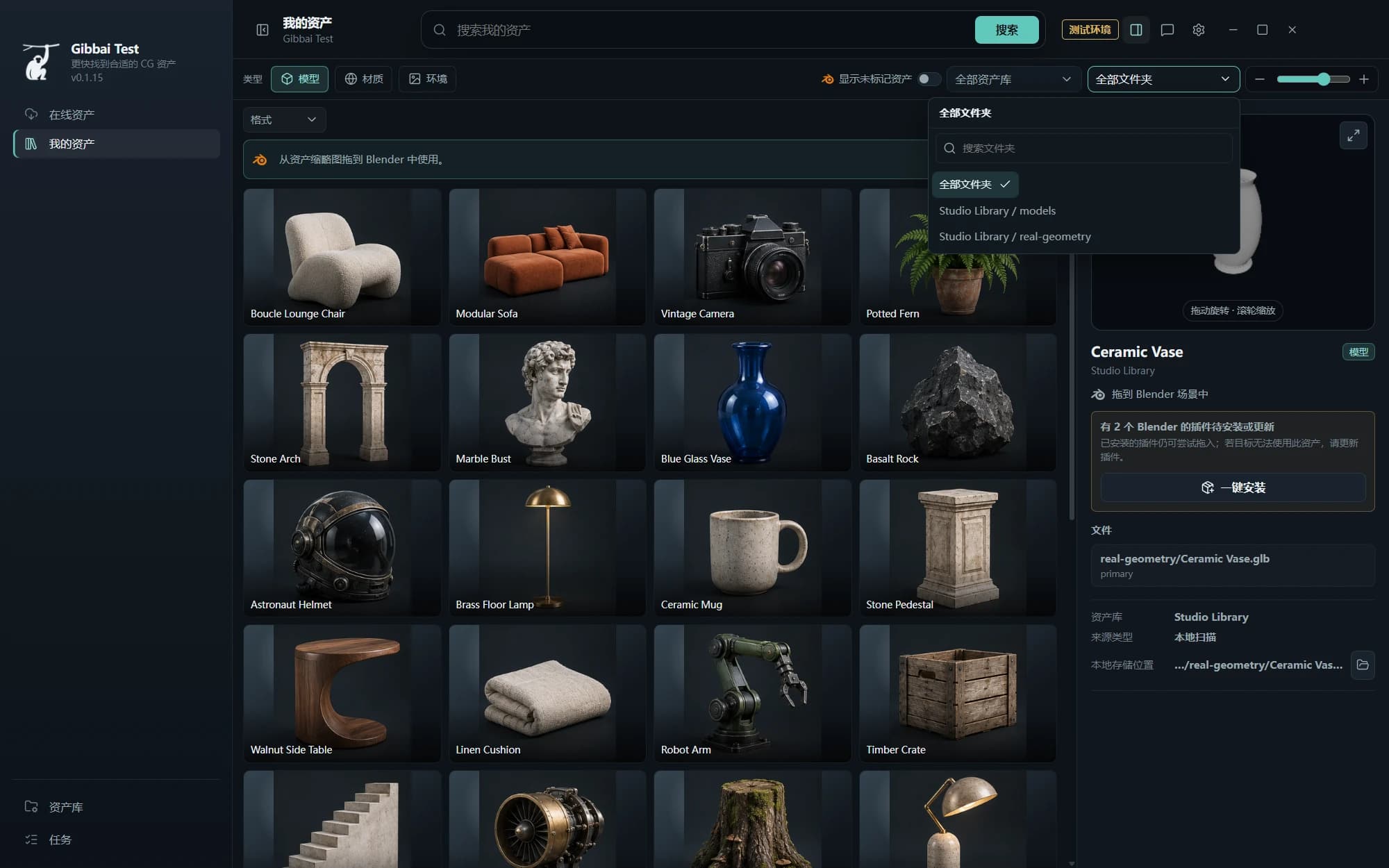
Task: Focus the 搜索文件夹 search field
Action: [1083, 148]
